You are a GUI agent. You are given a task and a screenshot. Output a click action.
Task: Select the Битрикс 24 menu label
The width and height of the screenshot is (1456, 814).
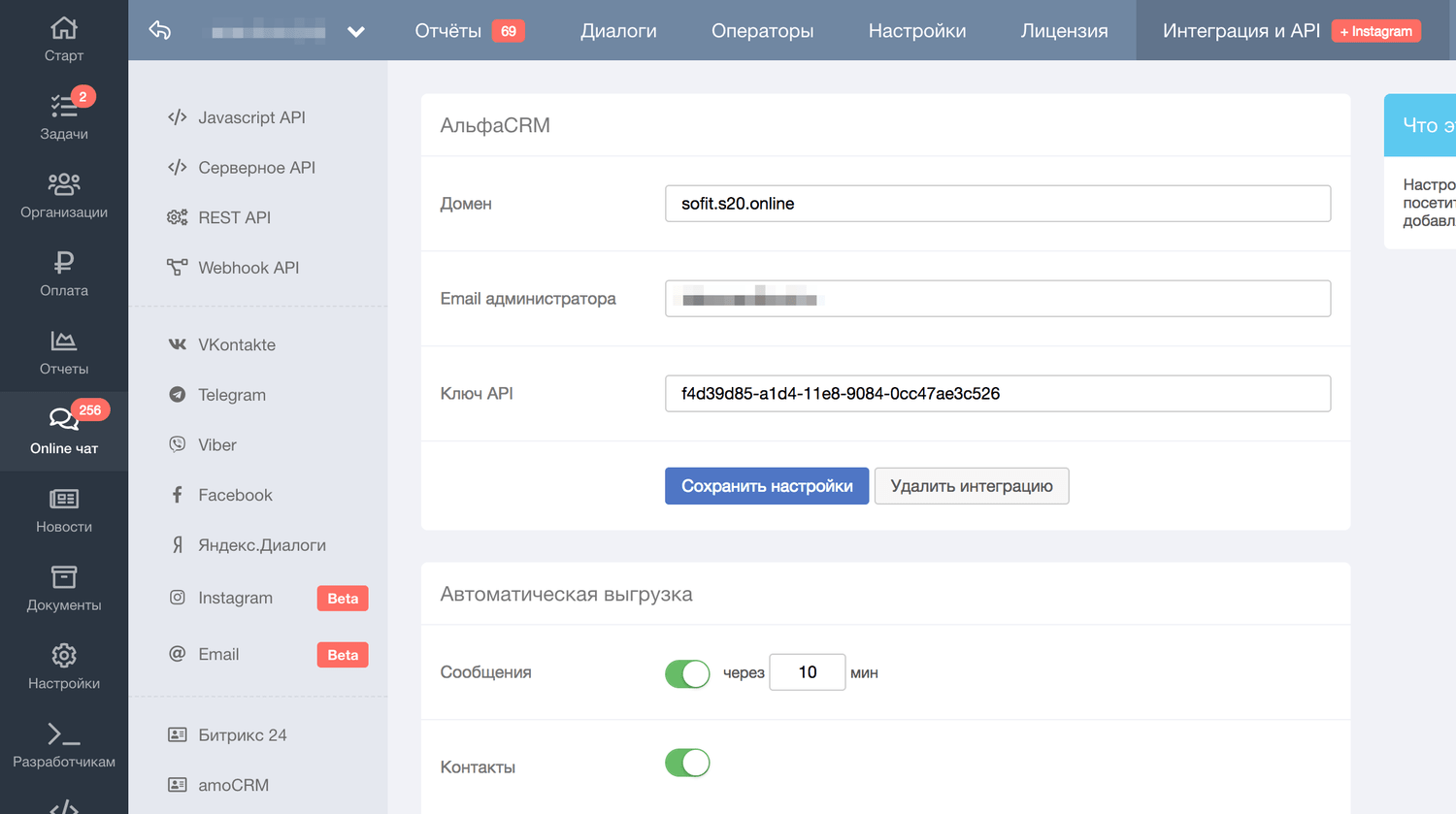click(243, 735)
